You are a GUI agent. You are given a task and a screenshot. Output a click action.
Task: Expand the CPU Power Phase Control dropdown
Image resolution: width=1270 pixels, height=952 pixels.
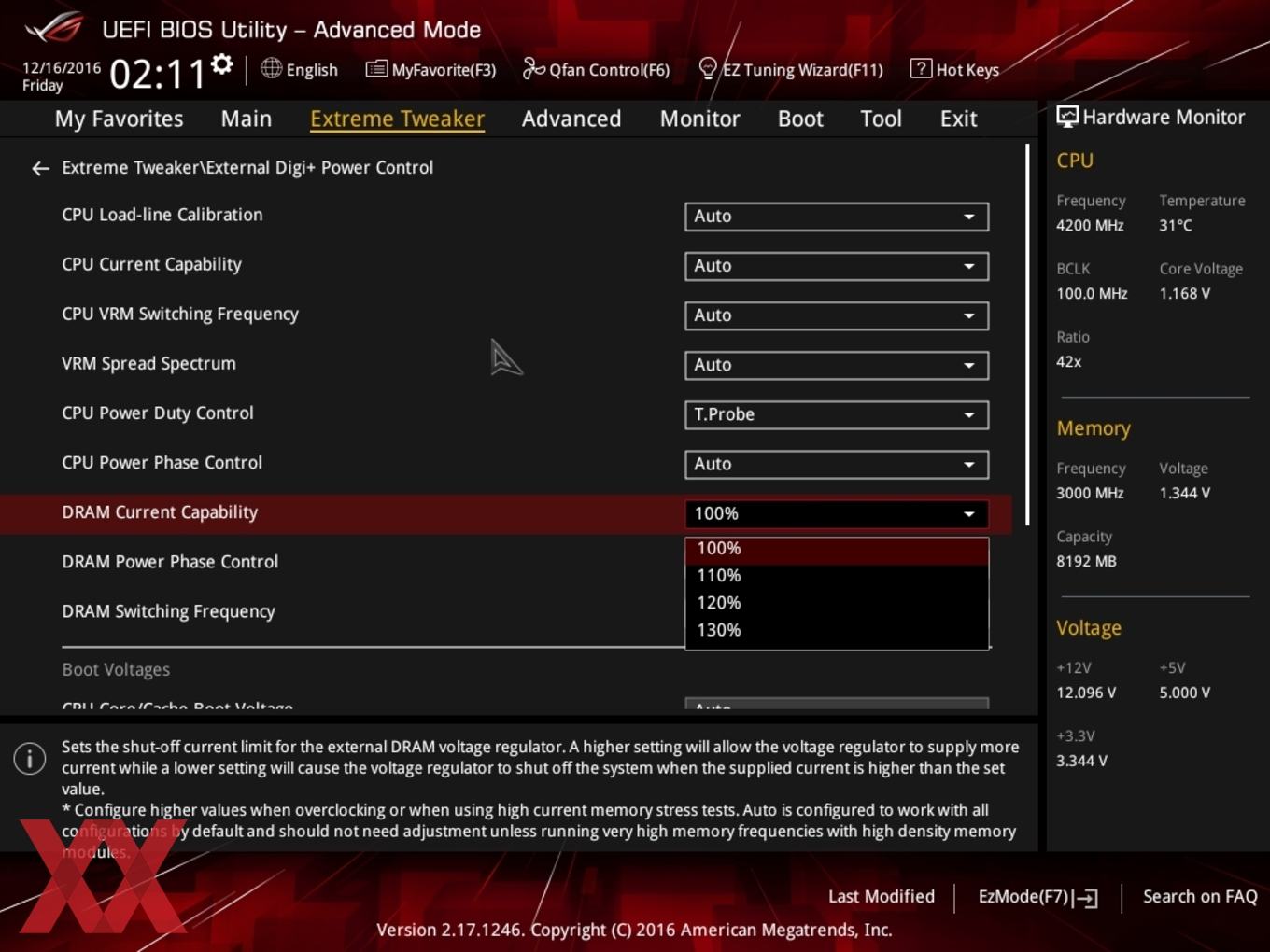(x=837, y=464)
